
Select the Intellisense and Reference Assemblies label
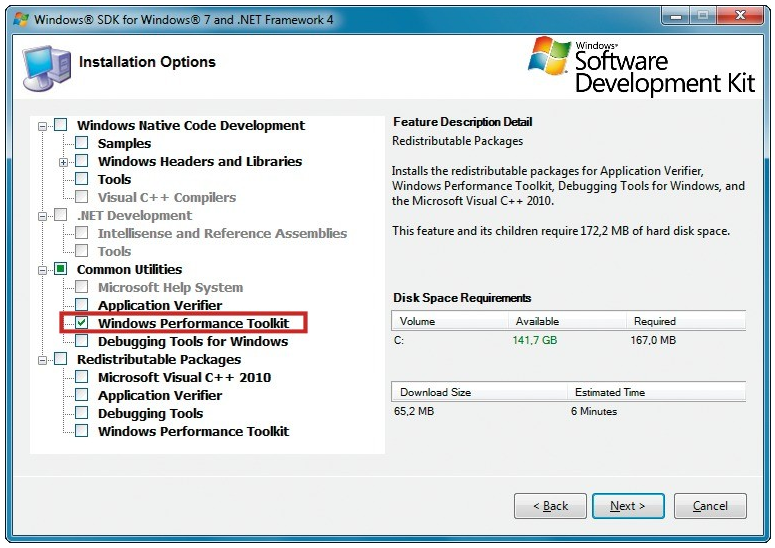(x=222, y=233)
